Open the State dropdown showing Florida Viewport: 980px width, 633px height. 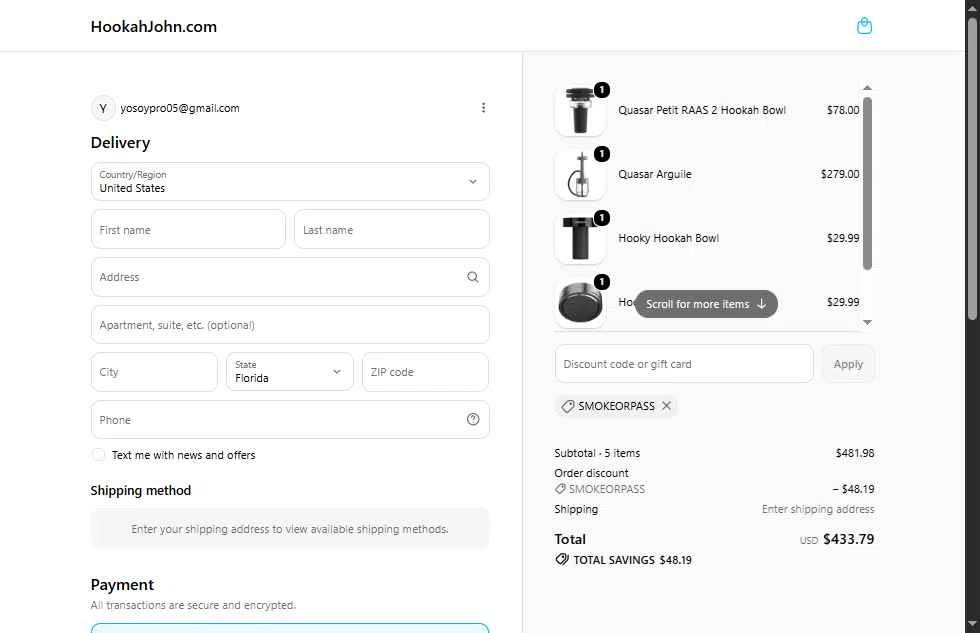290,372
